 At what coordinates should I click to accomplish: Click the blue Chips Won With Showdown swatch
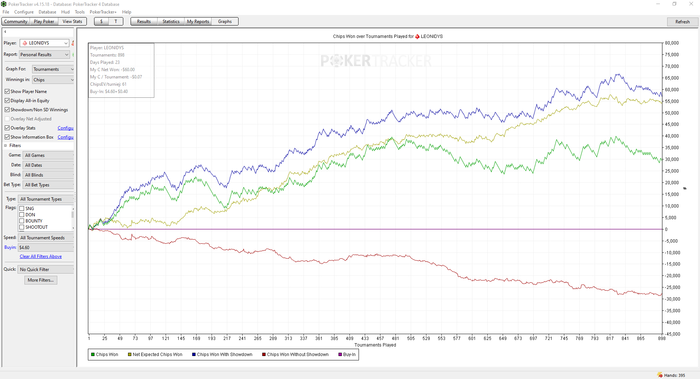(194, 354)
